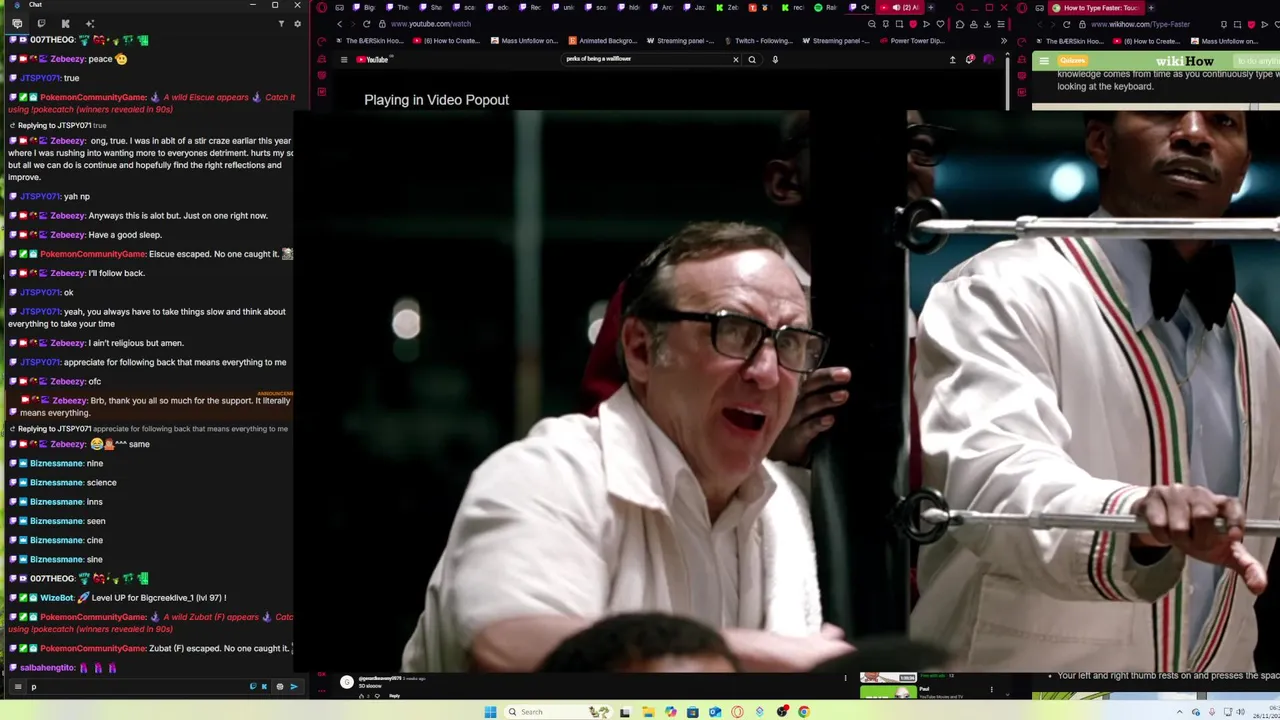Open the wikiHow Quizzes button
This screenshot has height=720, width=1280.
point(1072,61)
